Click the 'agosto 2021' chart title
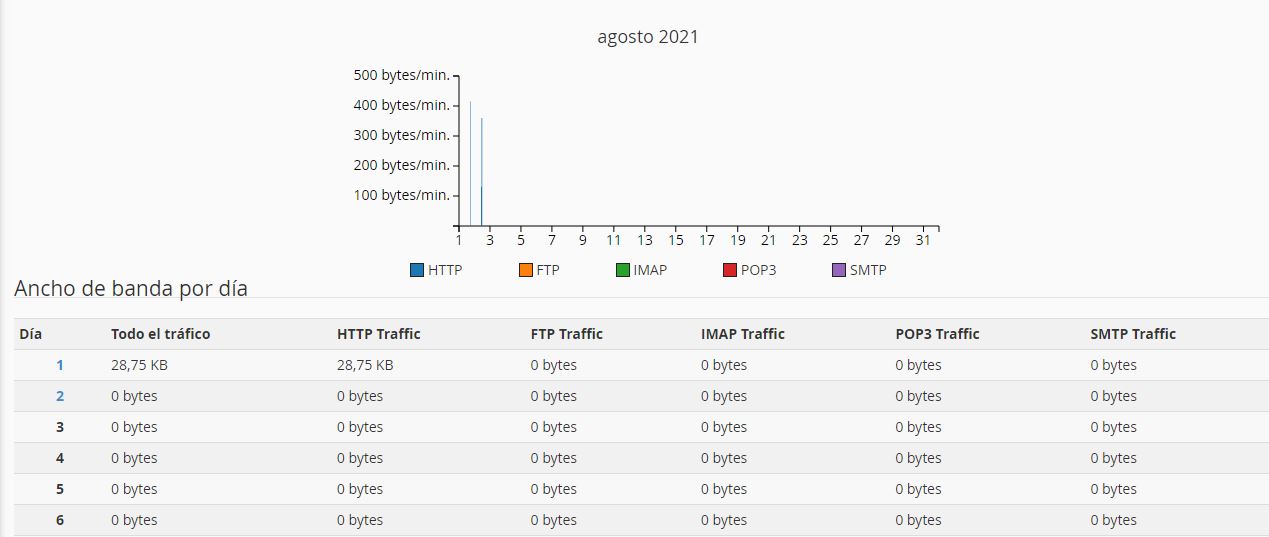This screenshot has height=537, width=1269. pos(648,37)
